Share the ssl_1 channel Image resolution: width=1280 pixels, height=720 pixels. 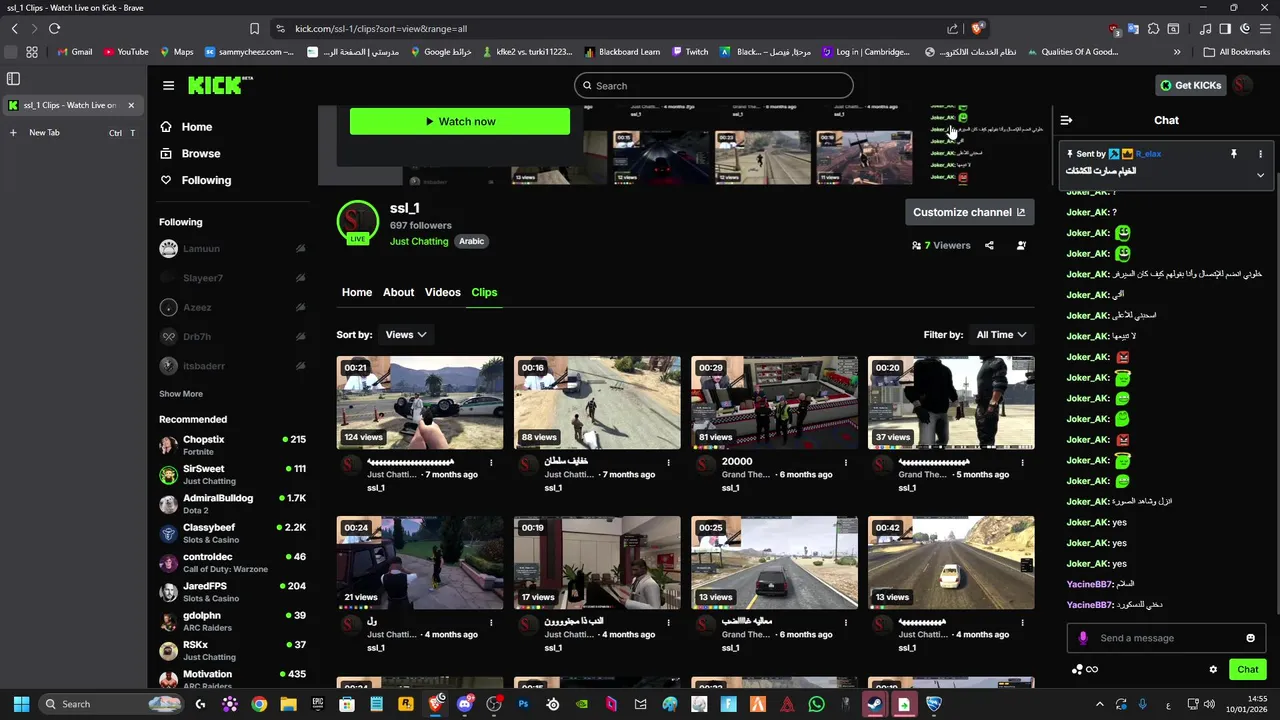(x=989, y=245)
